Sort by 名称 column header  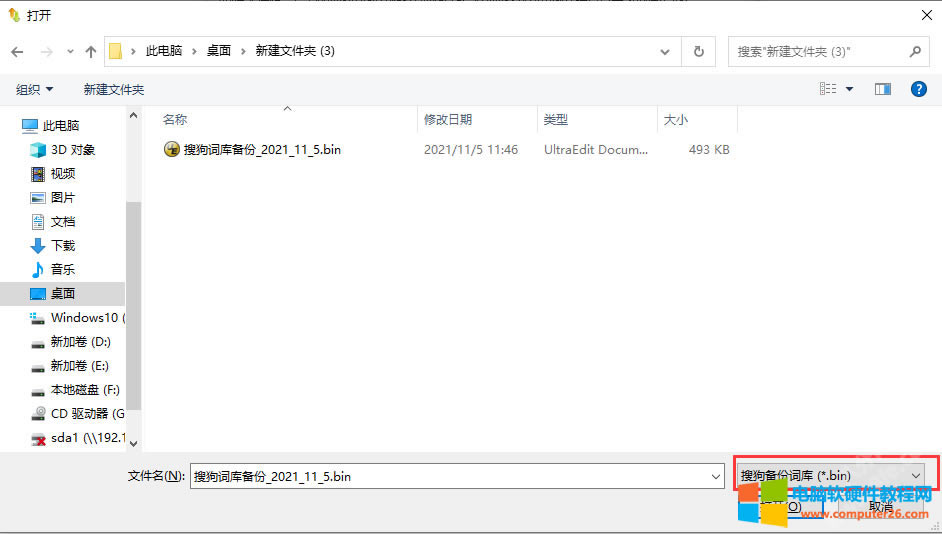[x=175, y=120]
